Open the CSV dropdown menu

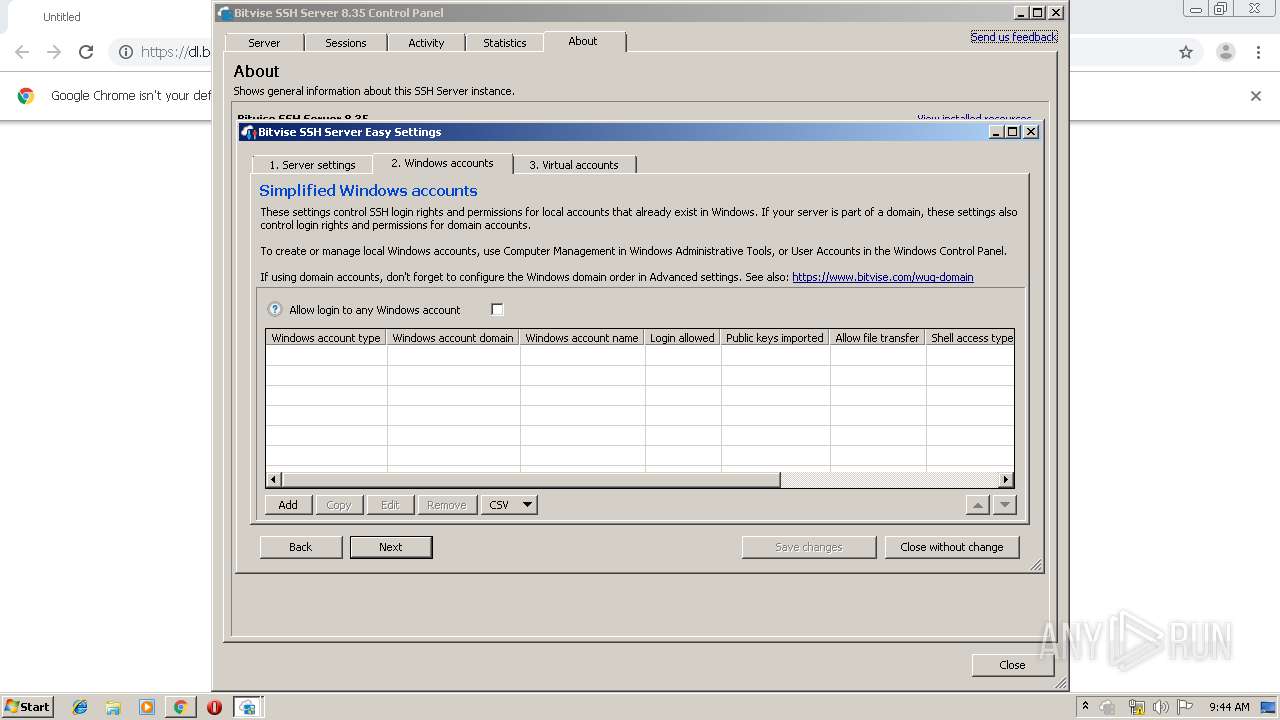coord(509,505)
